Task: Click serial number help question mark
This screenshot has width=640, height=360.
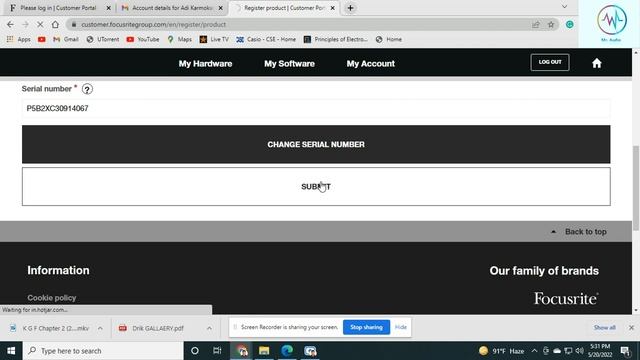Action: 87,89
